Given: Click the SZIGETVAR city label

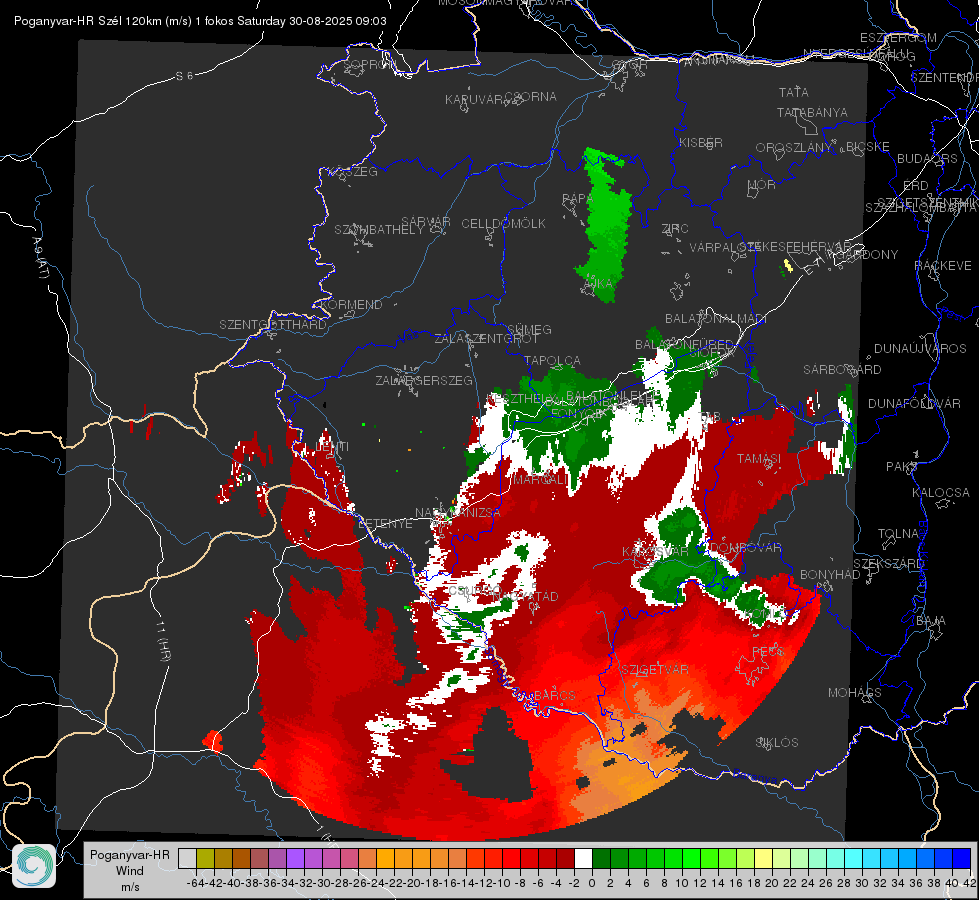Looking at the screenshot, I should coord(654,670).
